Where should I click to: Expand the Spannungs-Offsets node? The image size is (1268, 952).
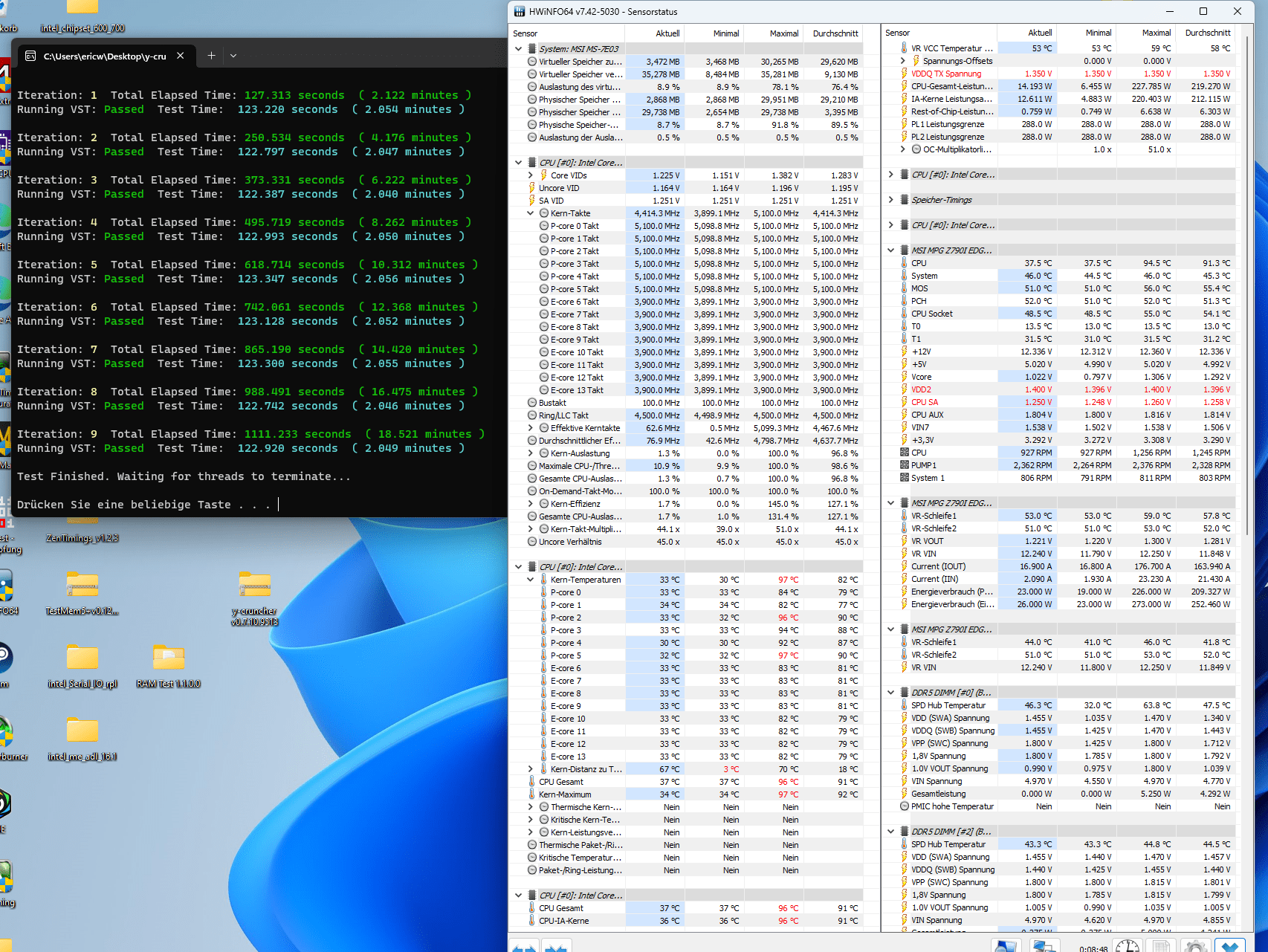(903, 61)
